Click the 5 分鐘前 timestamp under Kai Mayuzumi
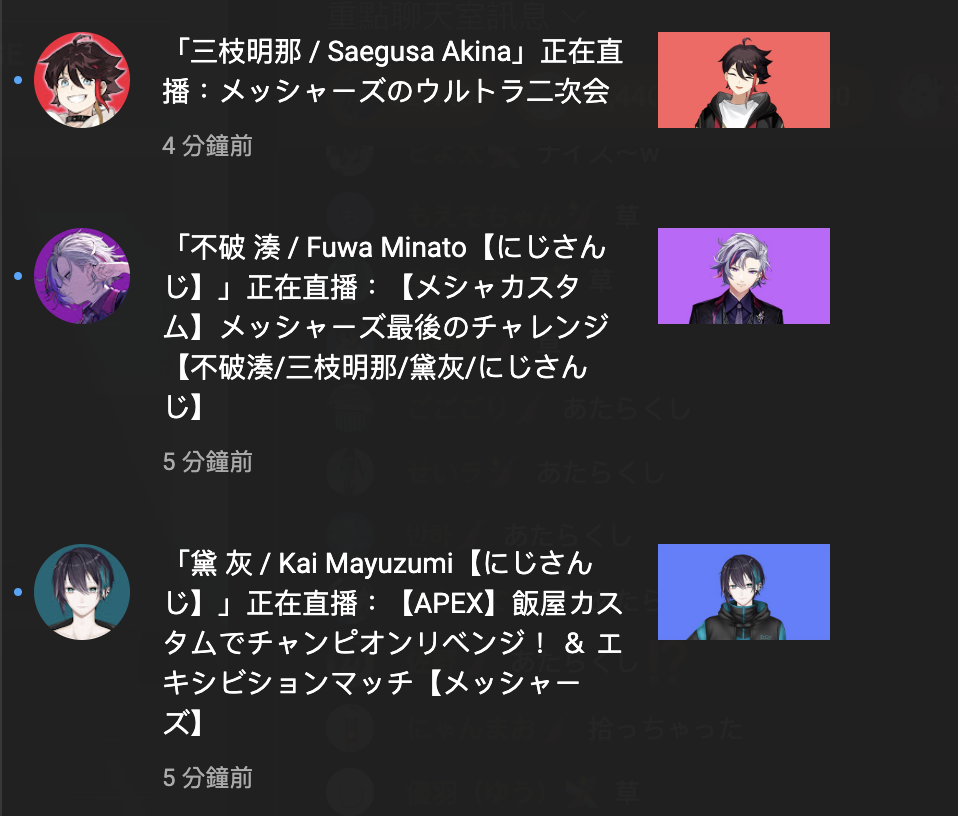 [207, 778]
